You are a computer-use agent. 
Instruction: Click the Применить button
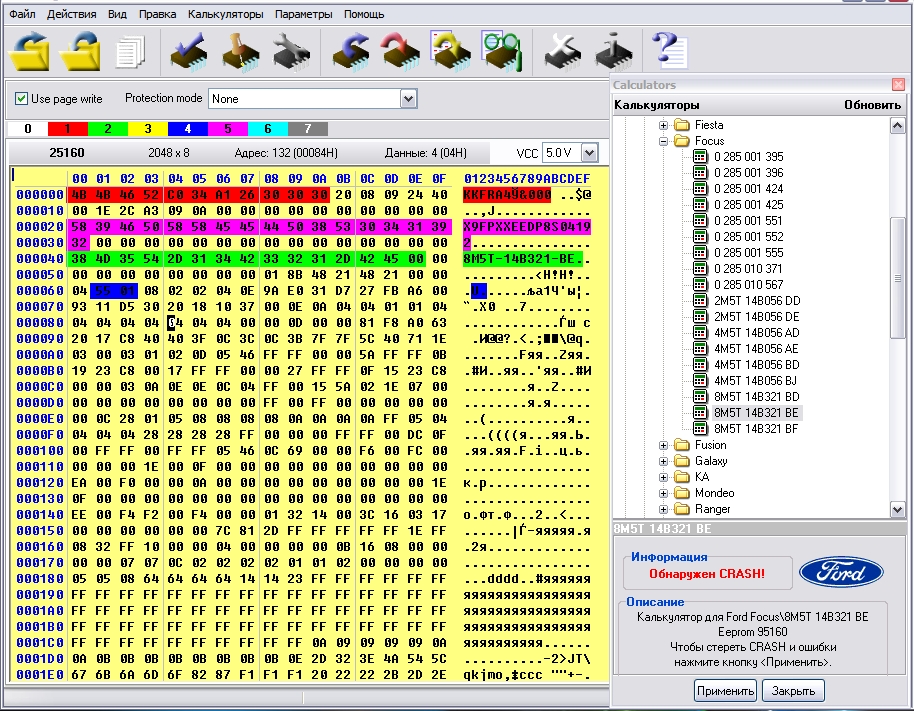(725, 691)
